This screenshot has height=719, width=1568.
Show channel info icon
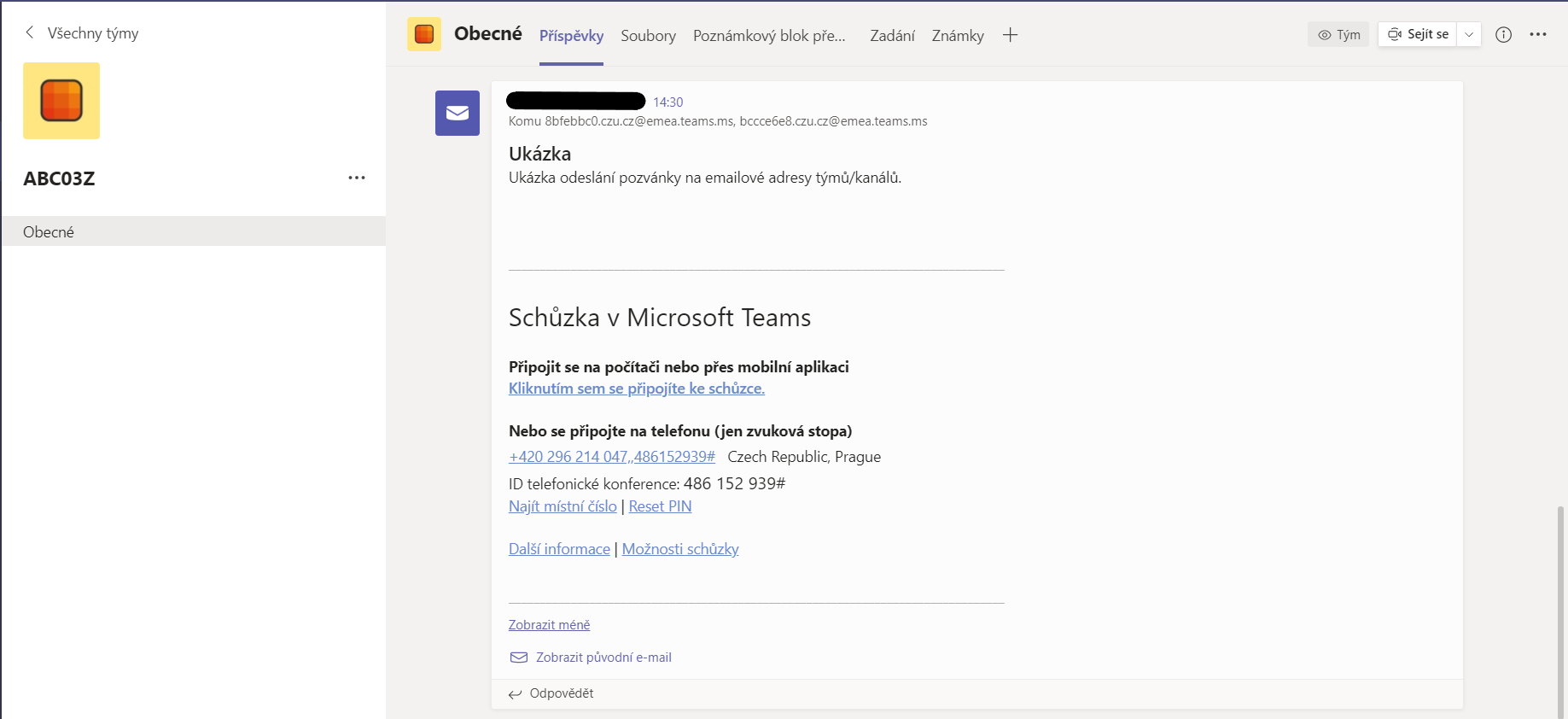[x=1504, y=34]
